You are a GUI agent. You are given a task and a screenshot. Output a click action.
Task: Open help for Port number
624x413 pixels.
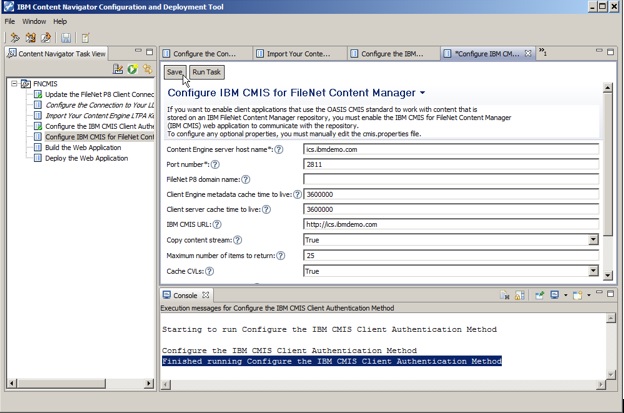tap(215, 164)
